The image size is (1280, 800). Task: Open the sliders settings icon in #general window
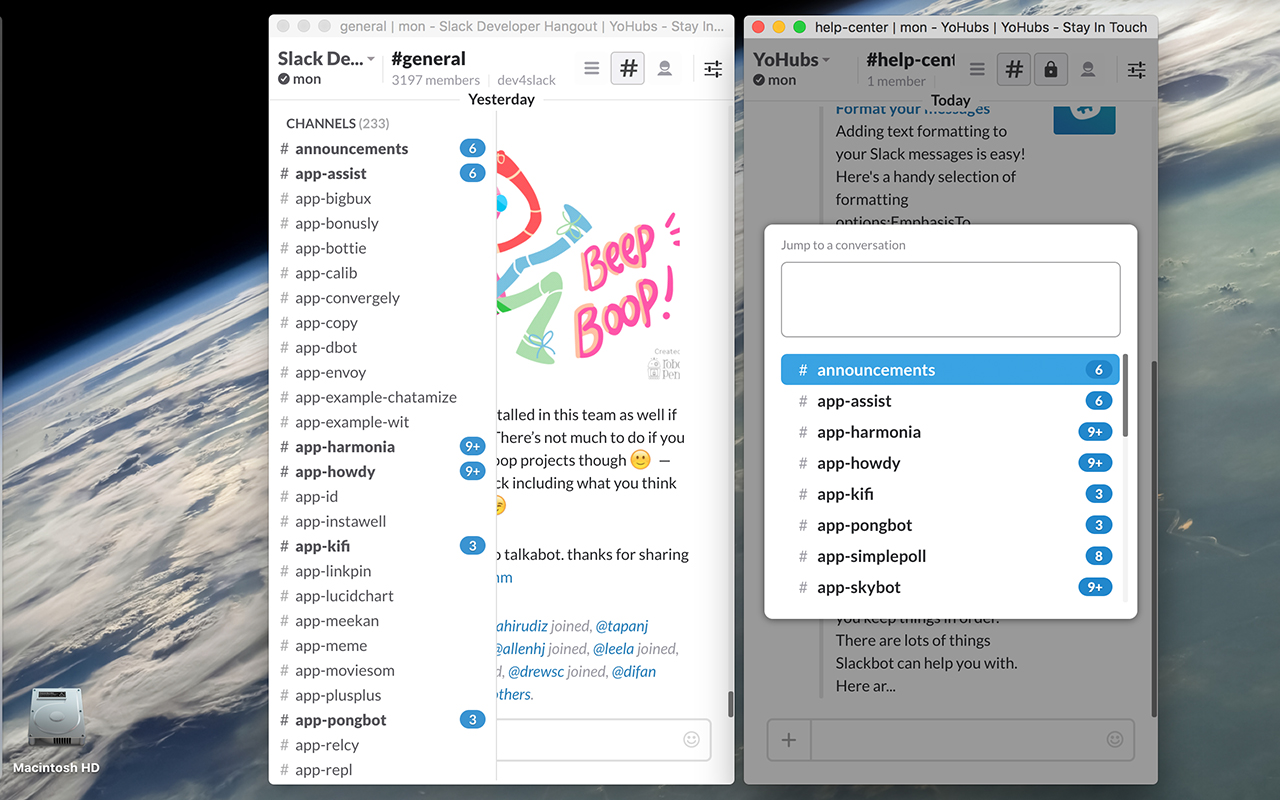click(x=713, y=69)
